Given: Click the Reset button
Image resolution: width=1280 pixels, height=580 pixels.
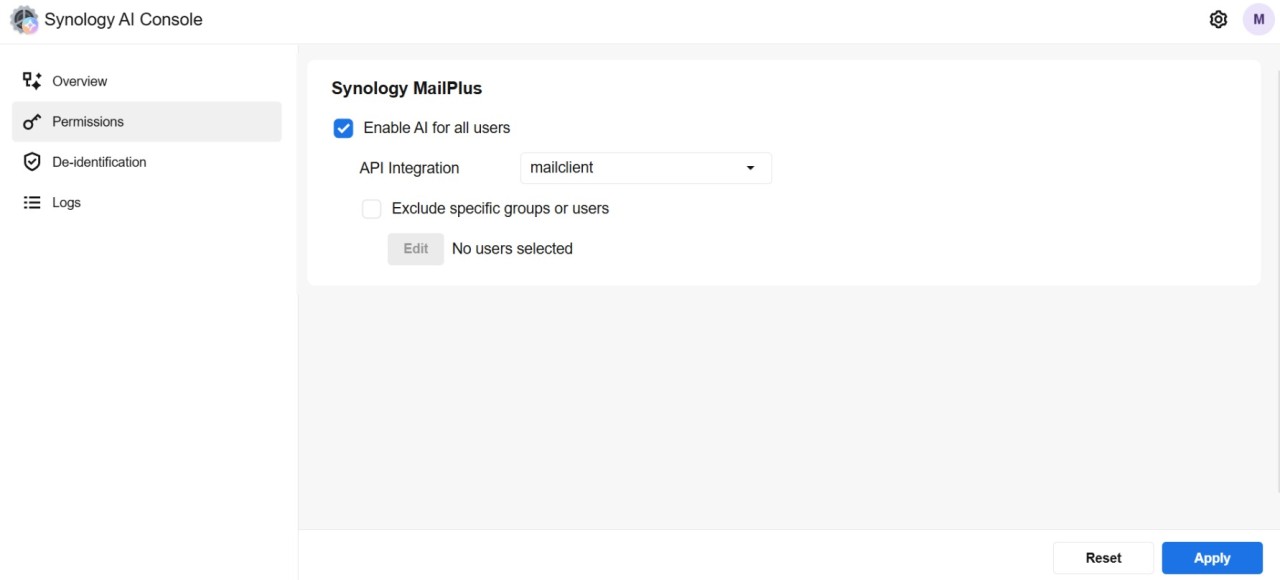Looking at the screenshot, I should [1103, 558].
